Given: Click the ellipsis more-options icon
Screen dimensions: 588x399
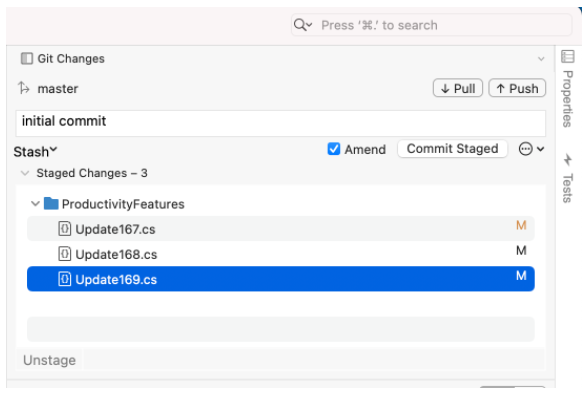Looking at the screenshot, I should (x=525, y=149).
